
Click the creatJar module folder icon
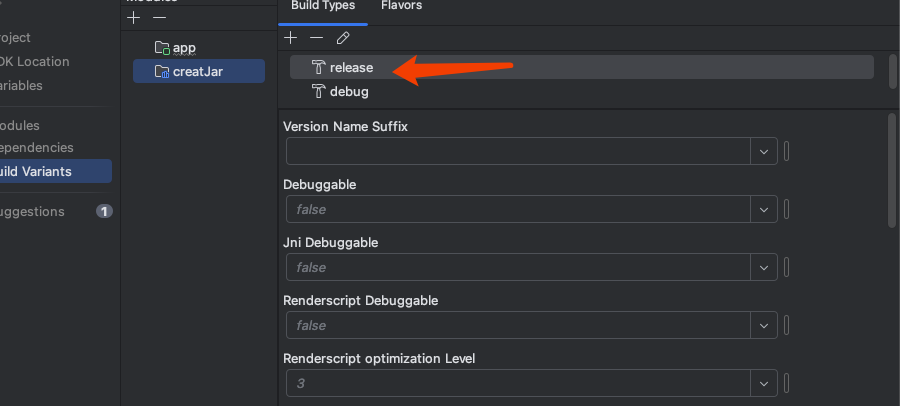(162, 71)
